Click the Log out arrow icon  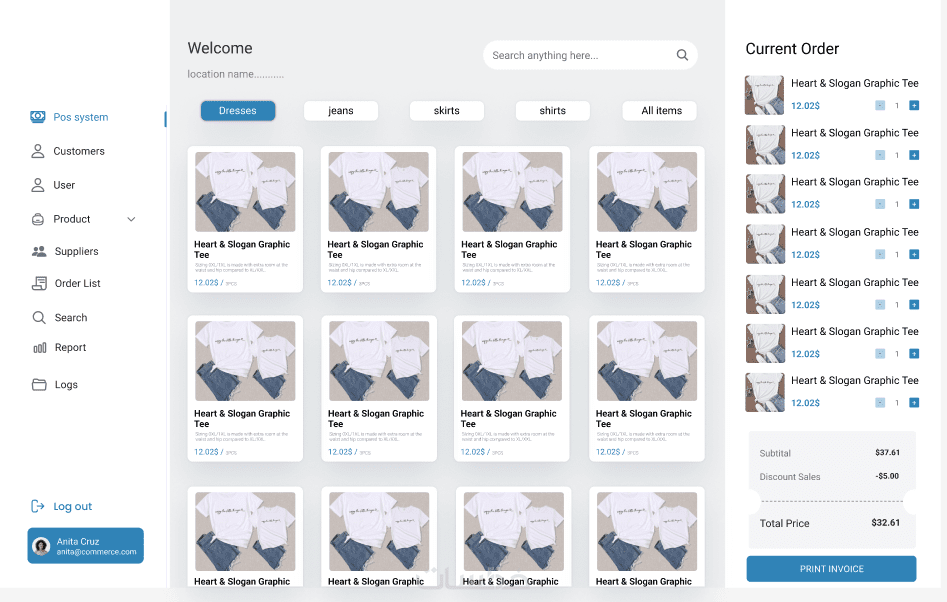pyautogui.click(x=37, y=506)
